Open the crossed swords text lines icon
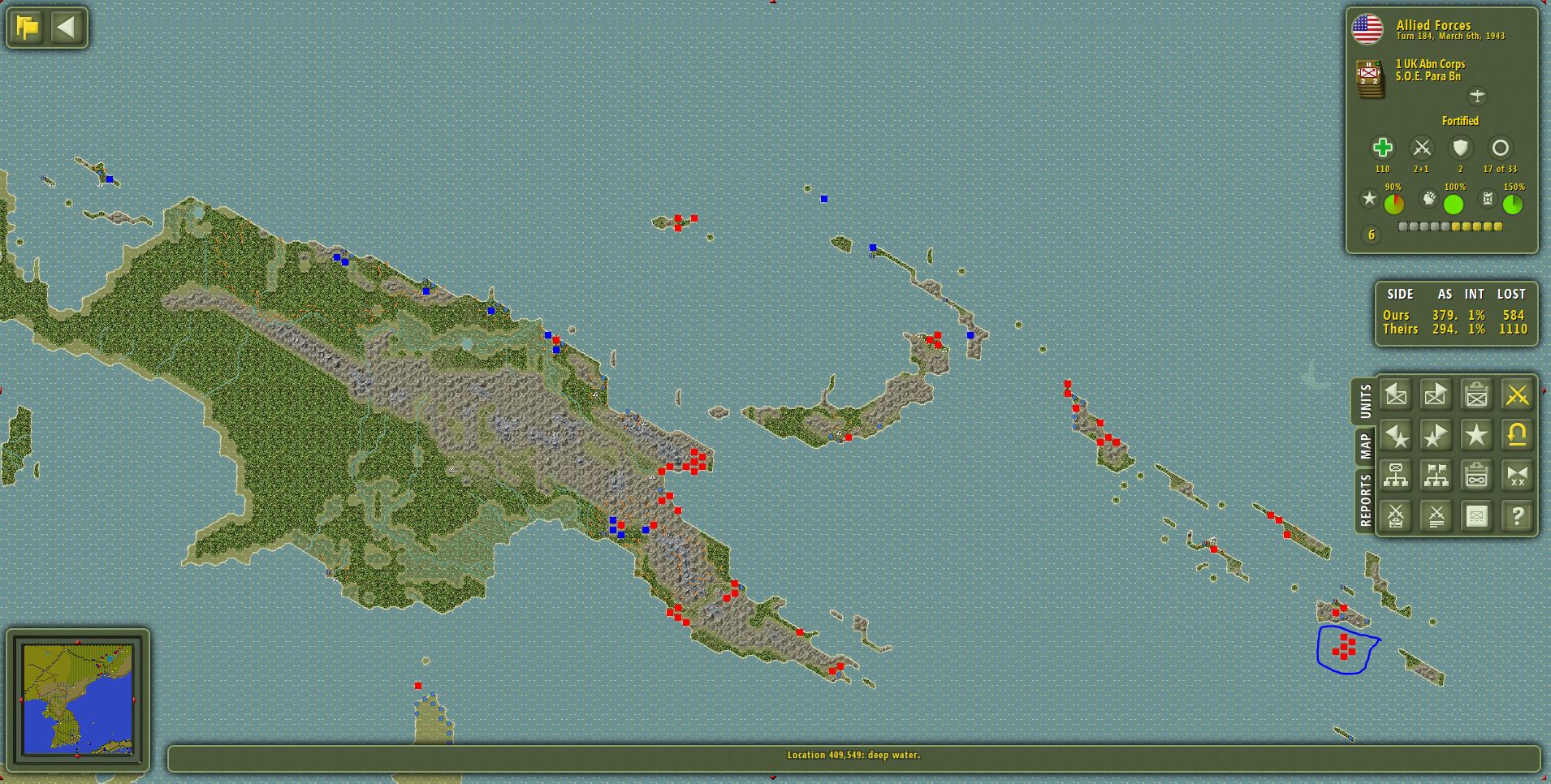The width and height of the screenshot is (1551, 784). click(x=1436, y=515)
